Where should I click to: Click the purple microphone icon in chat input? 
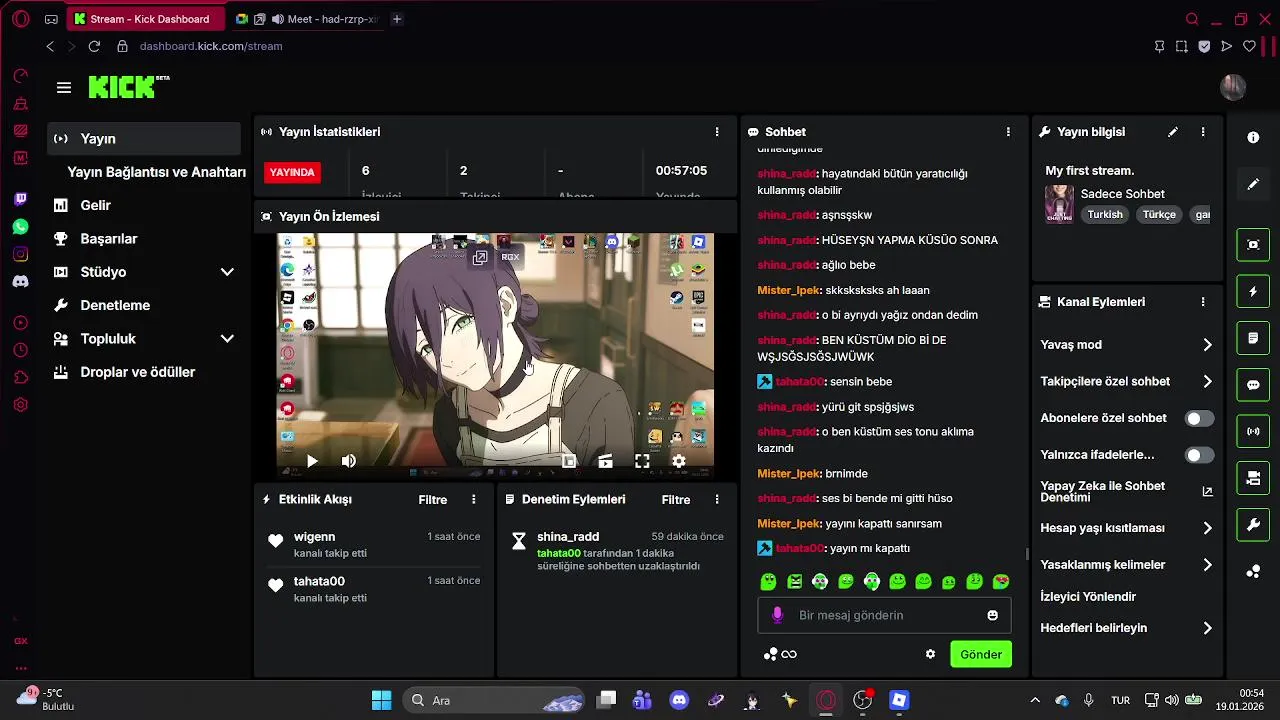tap(778, 615)
